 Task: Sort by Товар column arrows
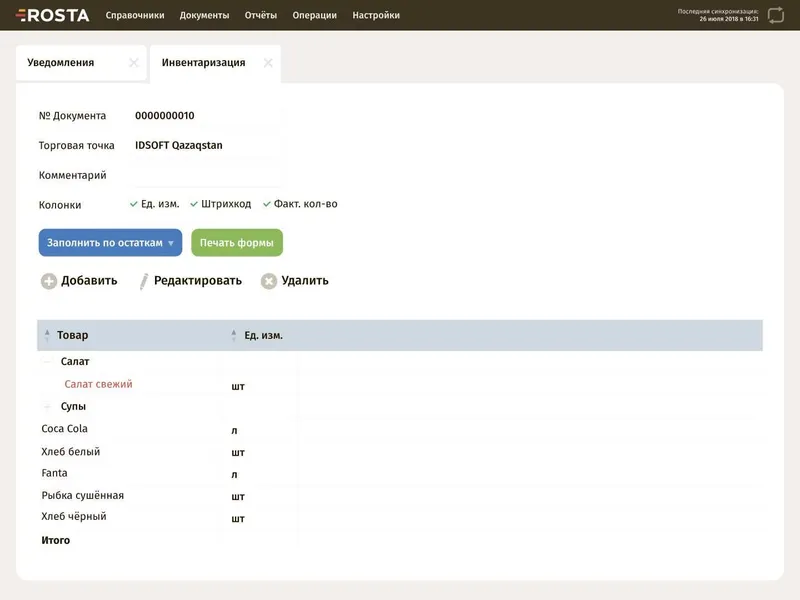[47, 335]
